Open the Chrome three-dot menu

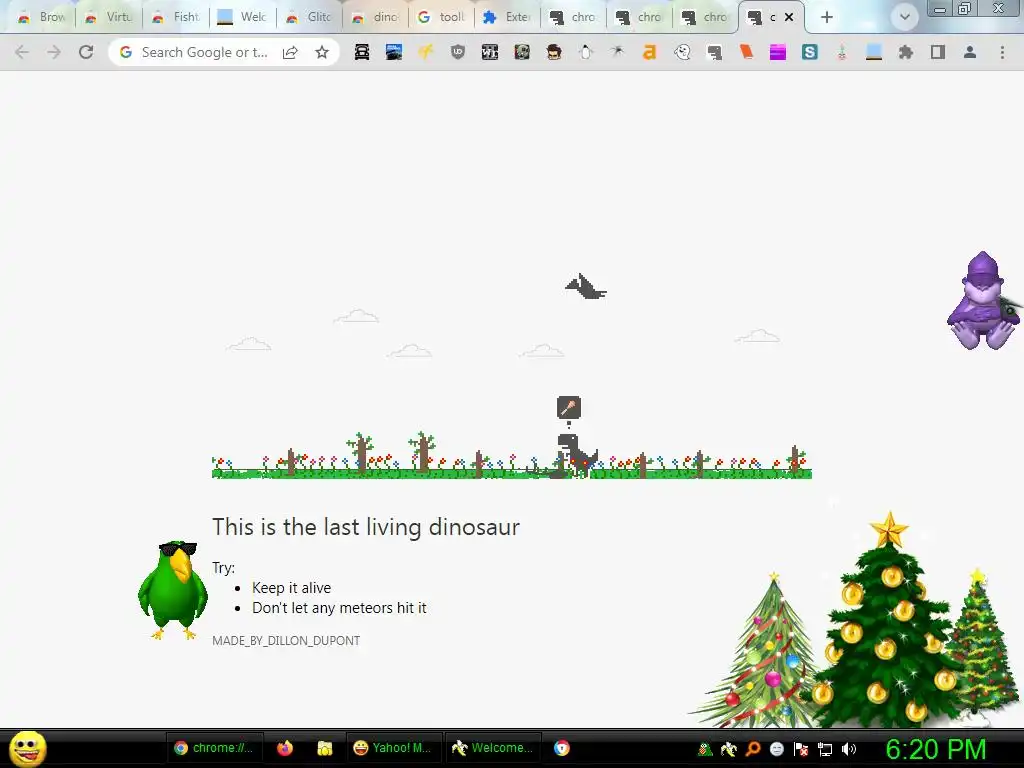click(1002, 52)
